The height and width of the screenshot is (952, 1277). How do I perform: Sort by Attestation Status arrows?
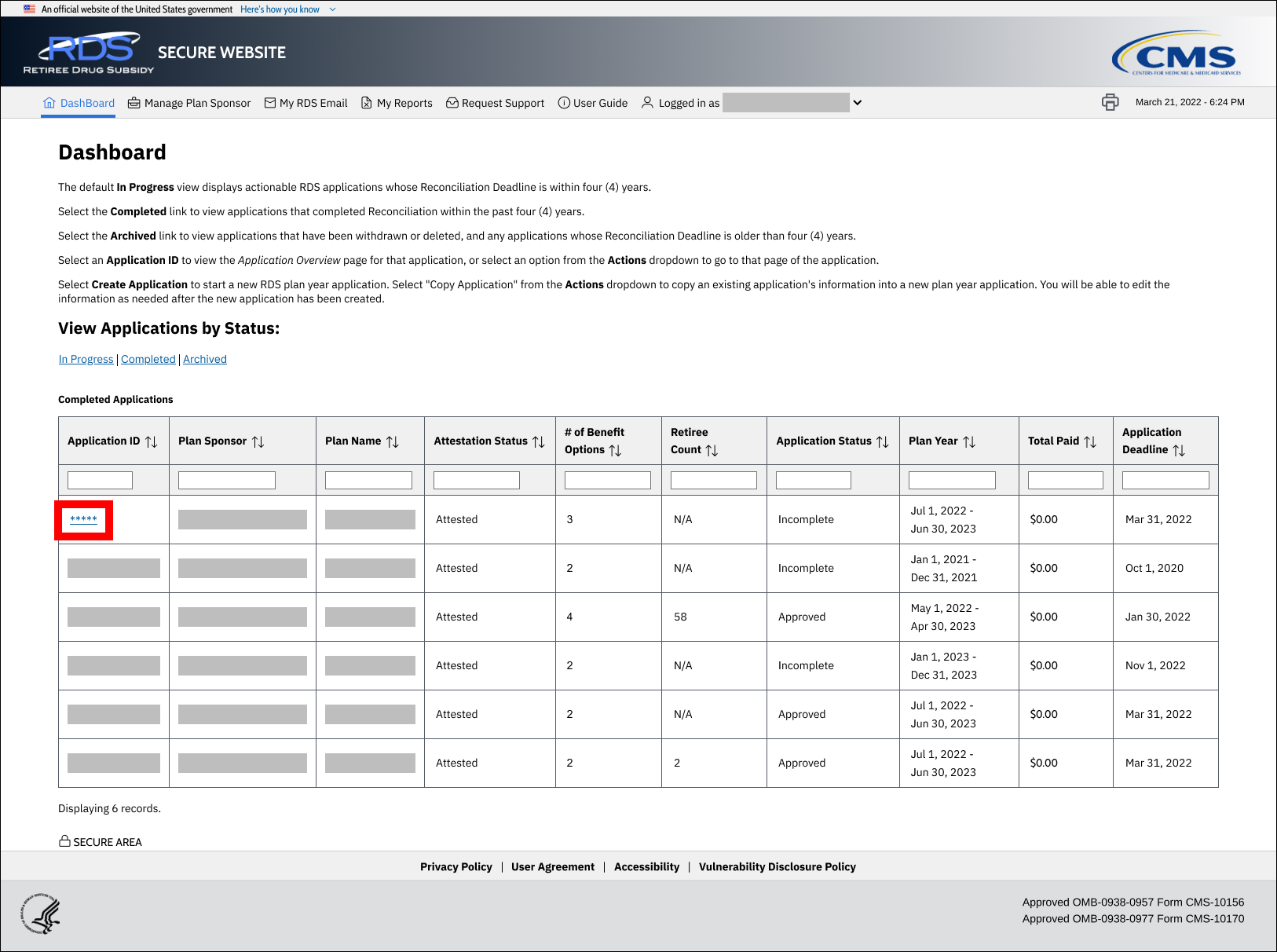539,442
